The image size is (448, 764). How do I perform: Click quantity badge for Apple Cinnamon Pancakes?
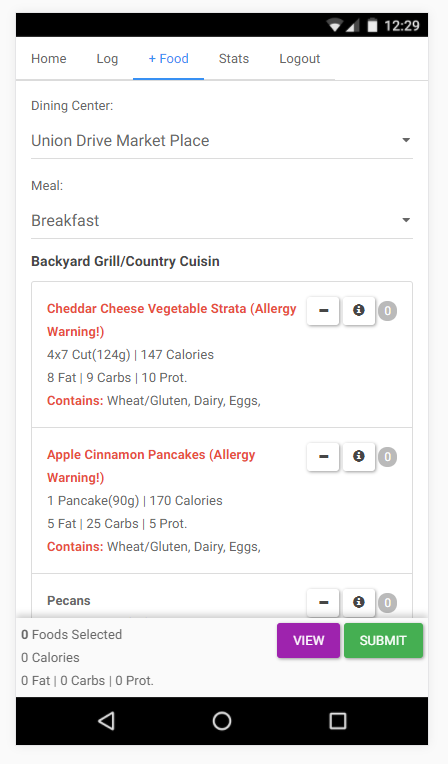[x=388, y=457]
